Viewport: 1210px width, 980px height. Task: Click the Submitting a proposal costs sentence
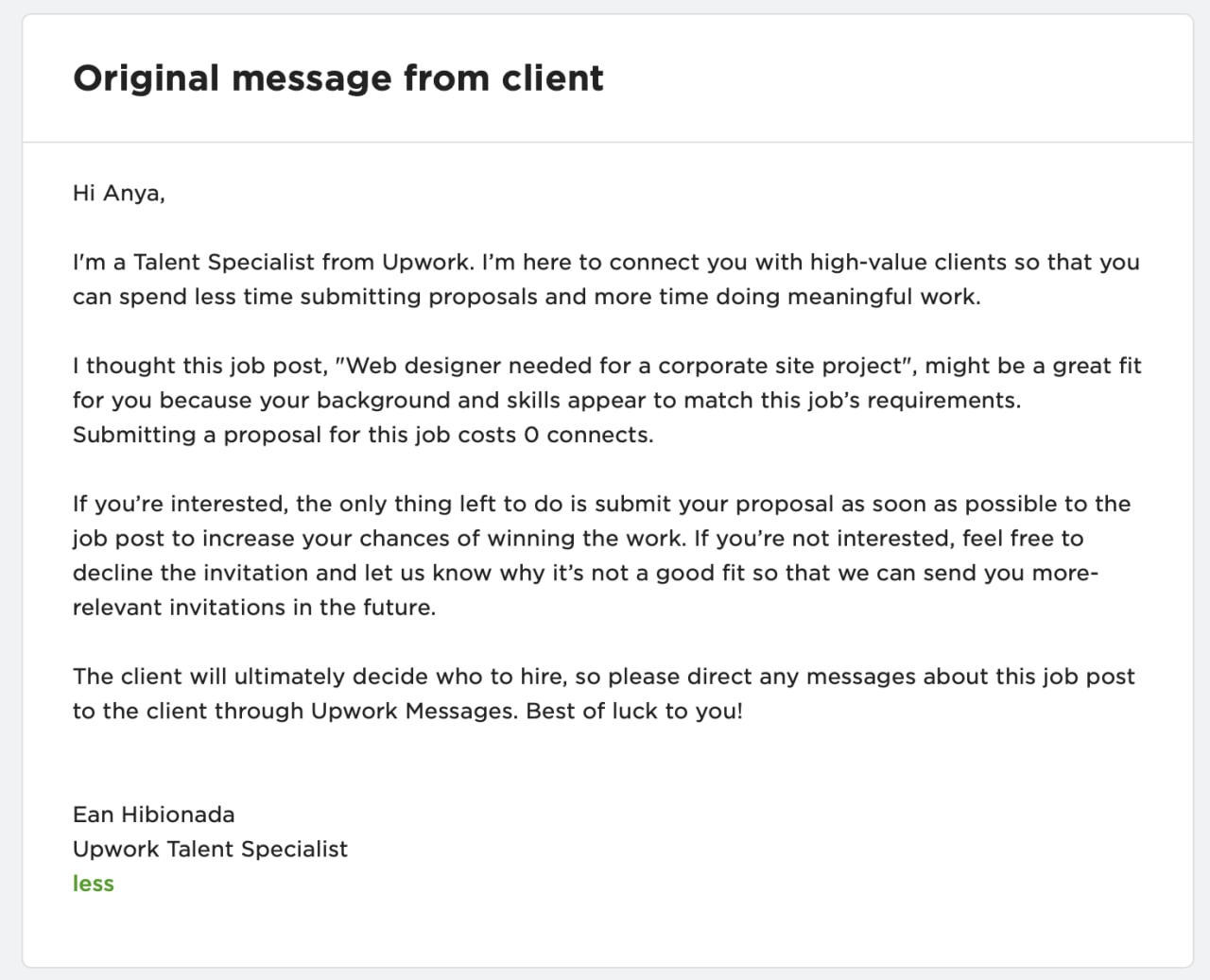(x=363, y=436)
